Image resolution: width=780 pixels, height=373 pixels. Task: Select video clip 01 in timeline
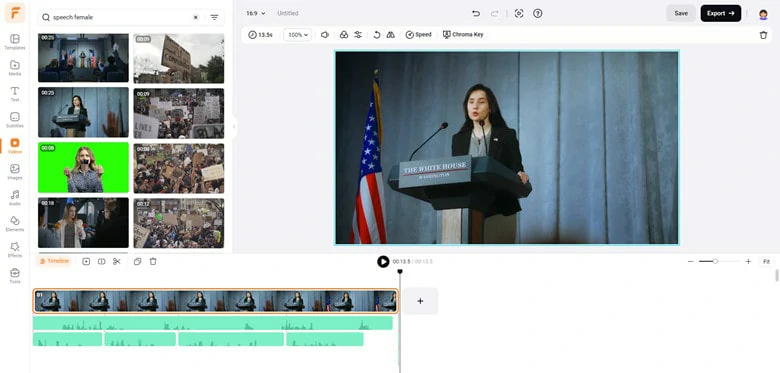pyautogui.click(x=215, y=301)
